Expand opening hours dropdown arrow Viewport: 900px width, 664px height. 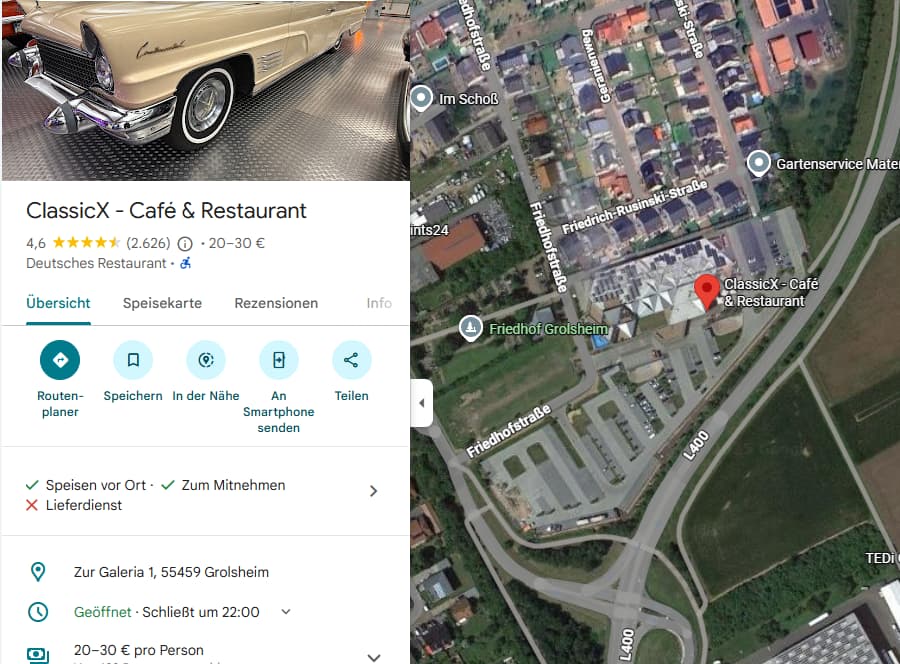click(x=286, y=612)
